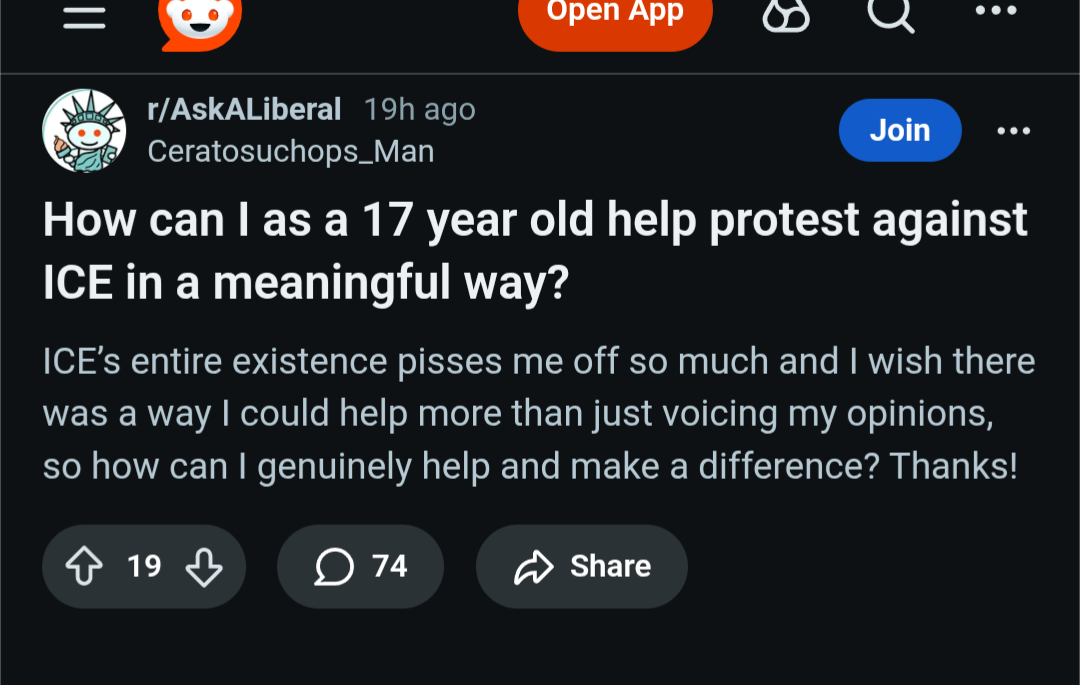This screenshot has height=685, width=1080.
Task: Click the 74 comments count
Action: tap(389, 567)
